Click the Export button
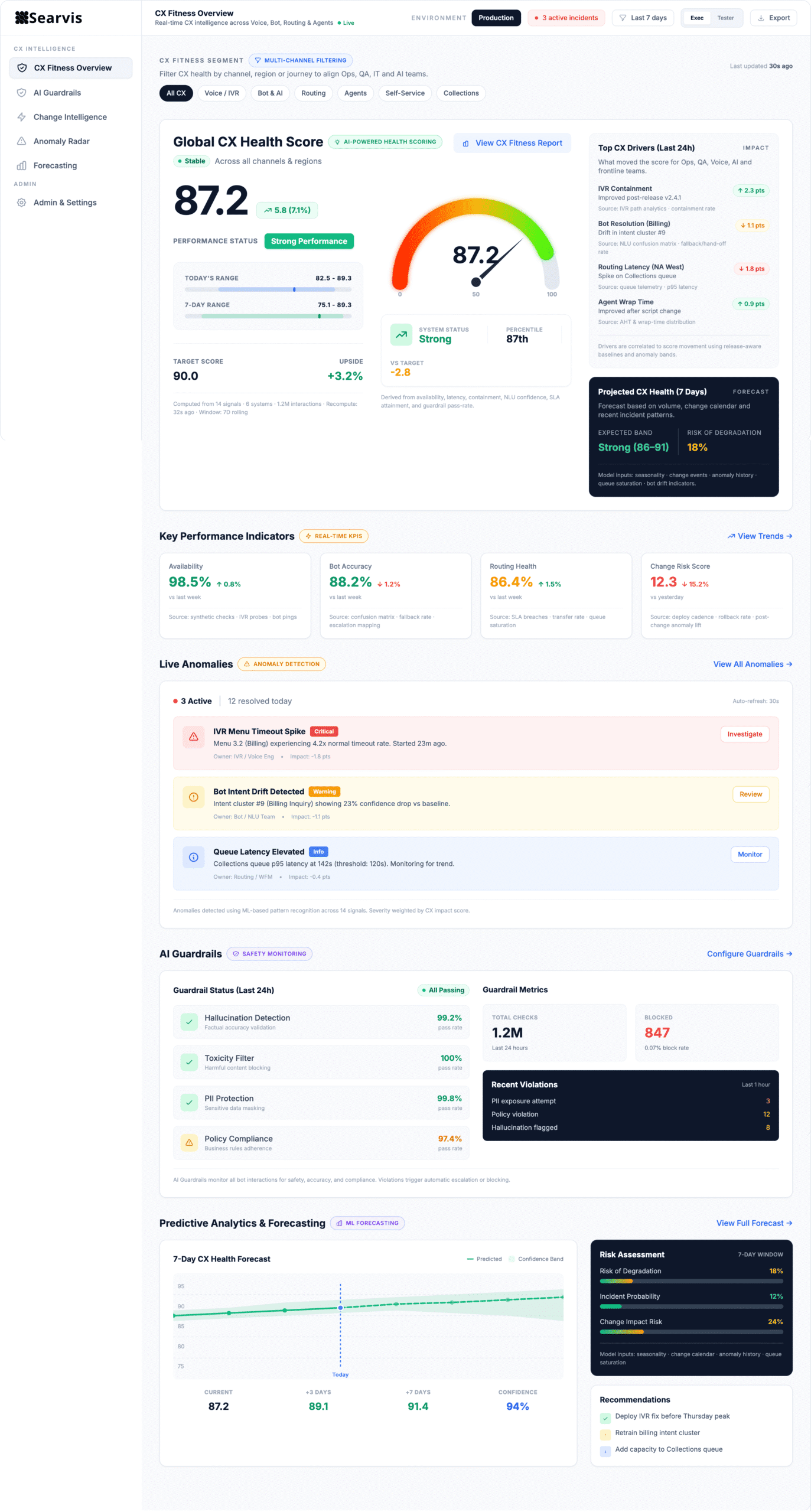This screenshot has width=811, height=1512. point(774,18)
